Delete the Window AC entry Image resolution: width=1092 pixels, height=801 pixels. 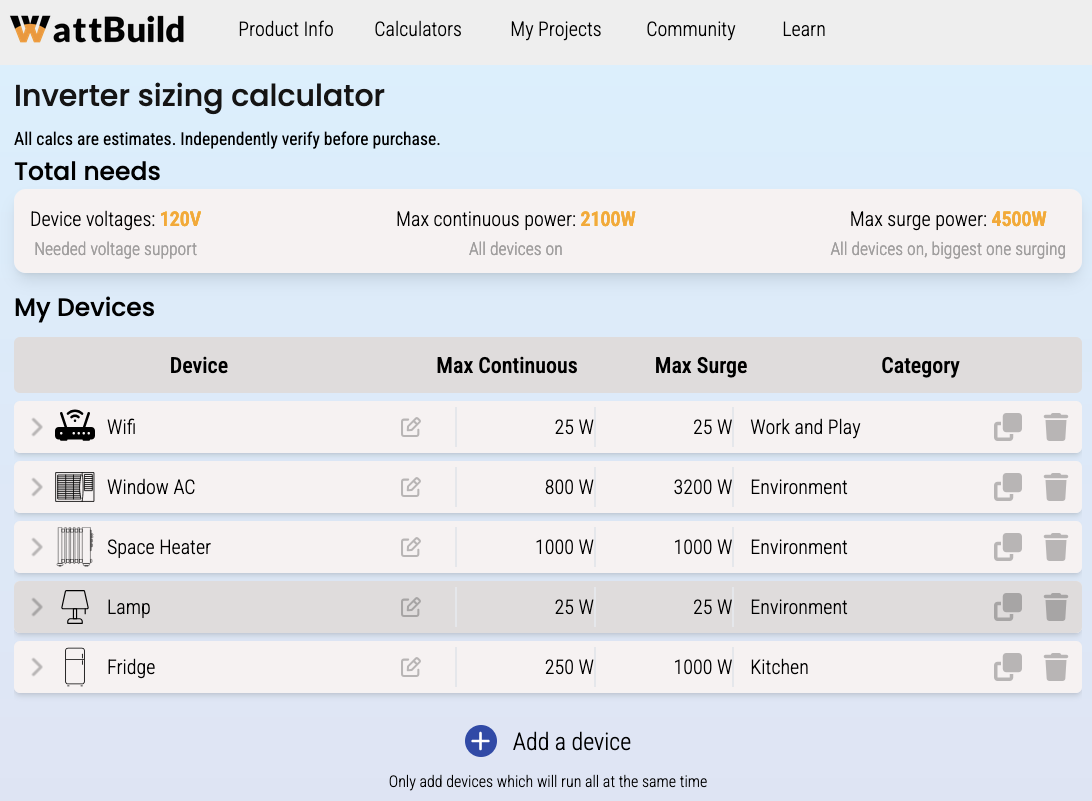1055,487
